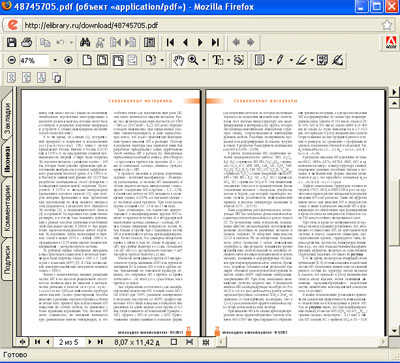The width and height of the screenshot is (400, 363).
Task: Go to first page in top toolbar
Action: (170, 42)
